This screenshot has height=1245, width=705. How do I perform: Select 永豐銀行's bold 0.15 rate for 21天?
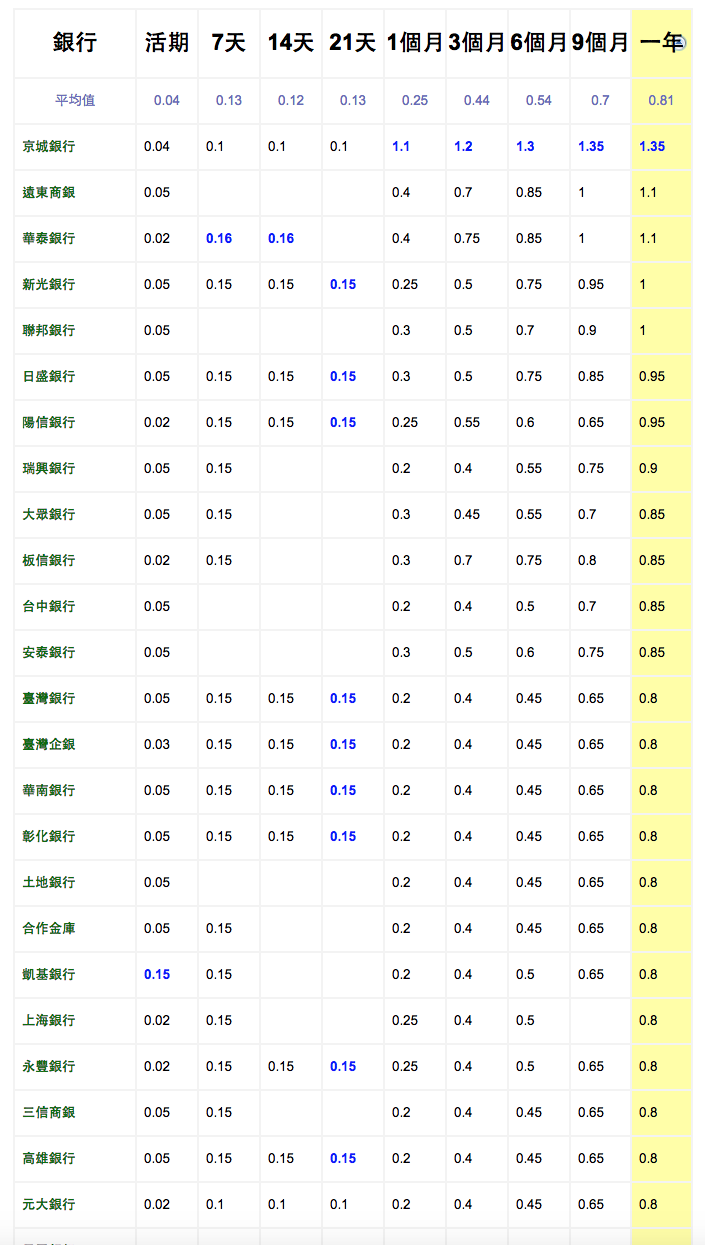tap(343, 1066)
